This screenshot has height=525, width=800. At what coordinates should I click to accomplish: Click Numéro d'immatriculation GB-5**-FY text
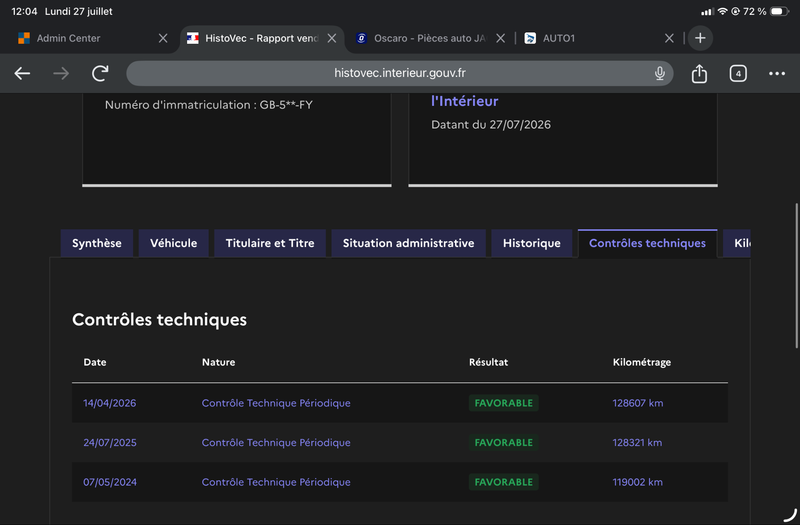pos(209,105)
